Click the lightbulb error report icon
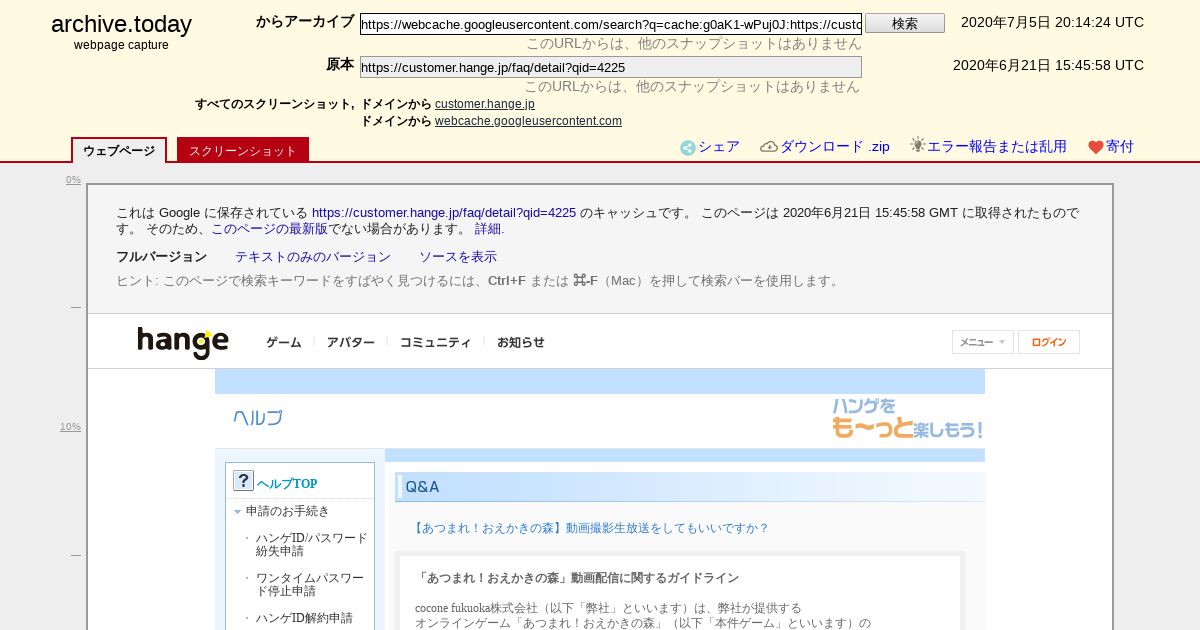The height and width of the screenshot is (630, 1200). point(918,145)
